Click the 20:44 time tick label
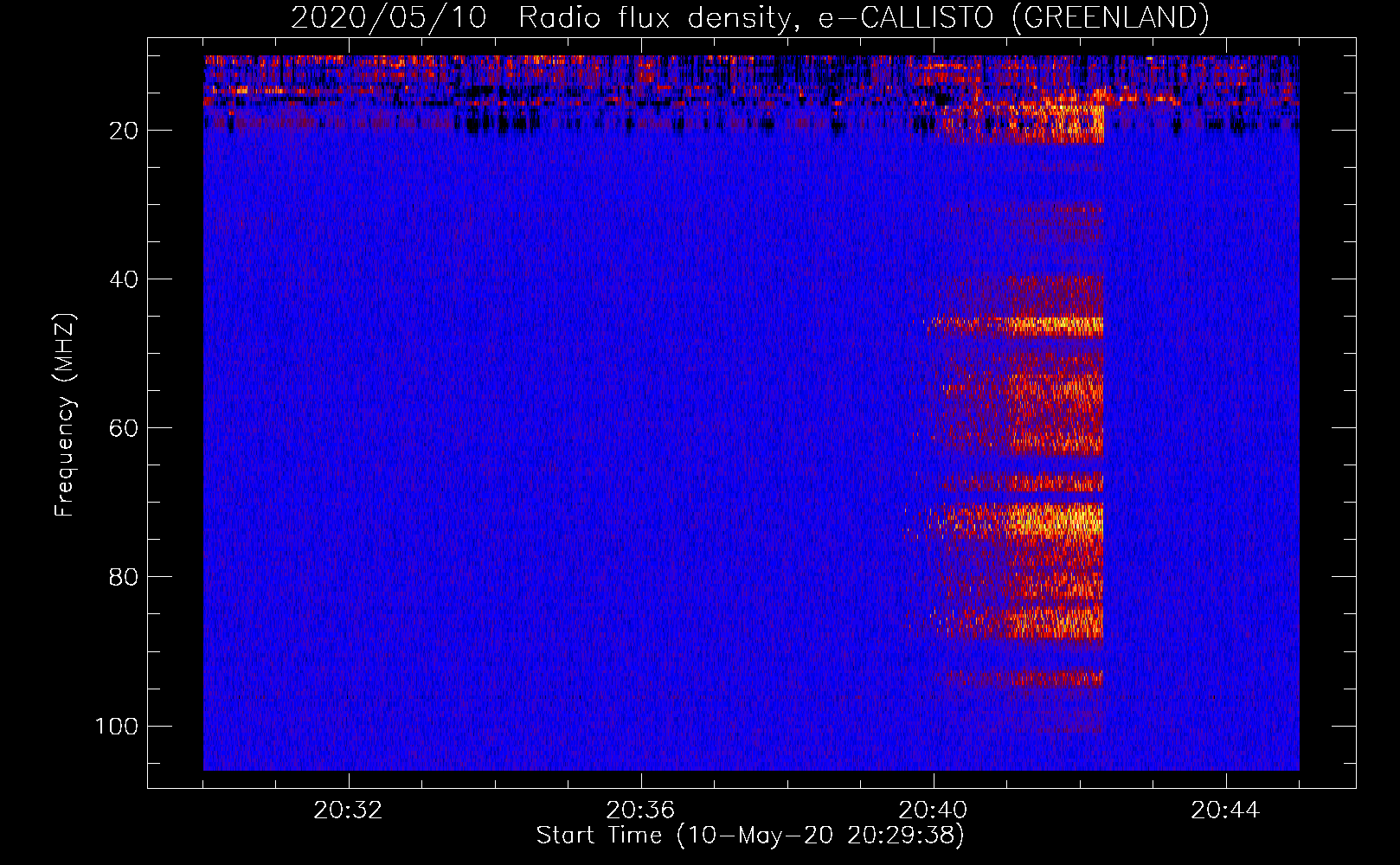Image resolution: width=1400 pixels, height=865 pixels. tap(1225, 811)
